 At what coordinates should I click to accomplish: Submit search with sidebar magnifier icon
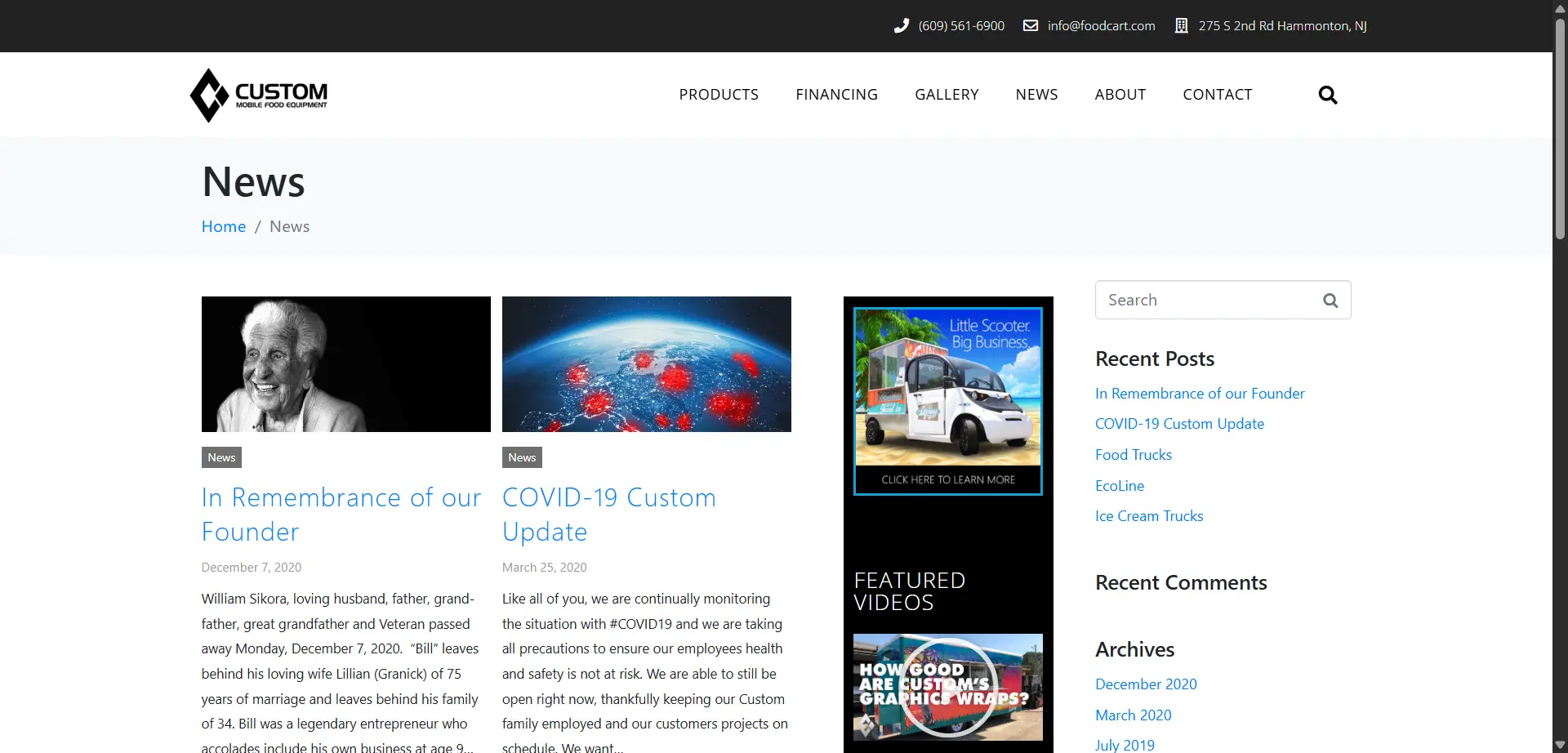[x=1330, y=301]
